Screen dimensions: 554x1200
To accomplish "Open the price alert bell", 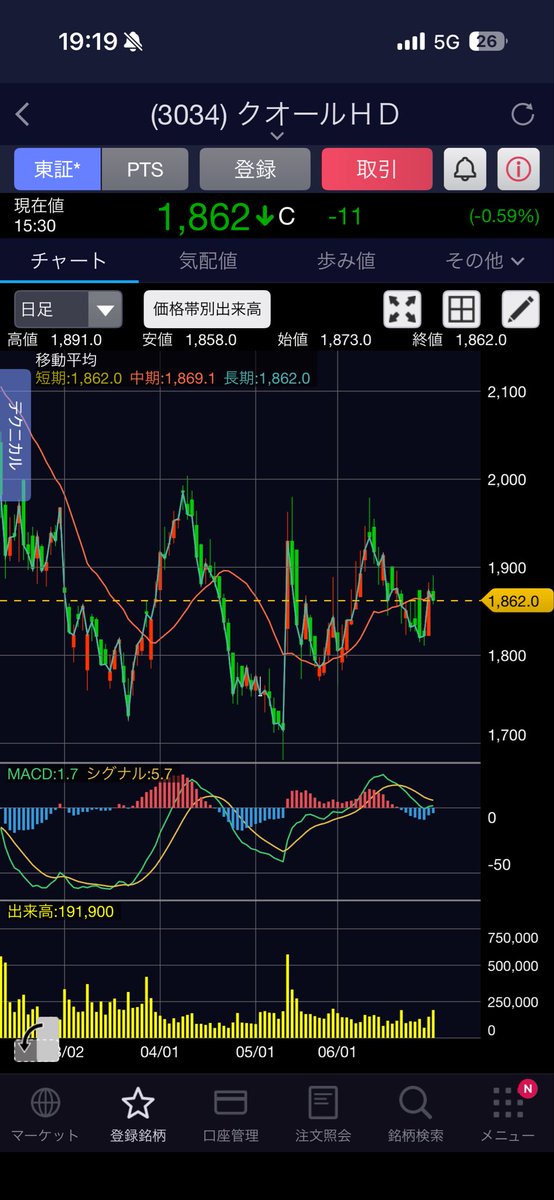I will (x=464, y=169).
